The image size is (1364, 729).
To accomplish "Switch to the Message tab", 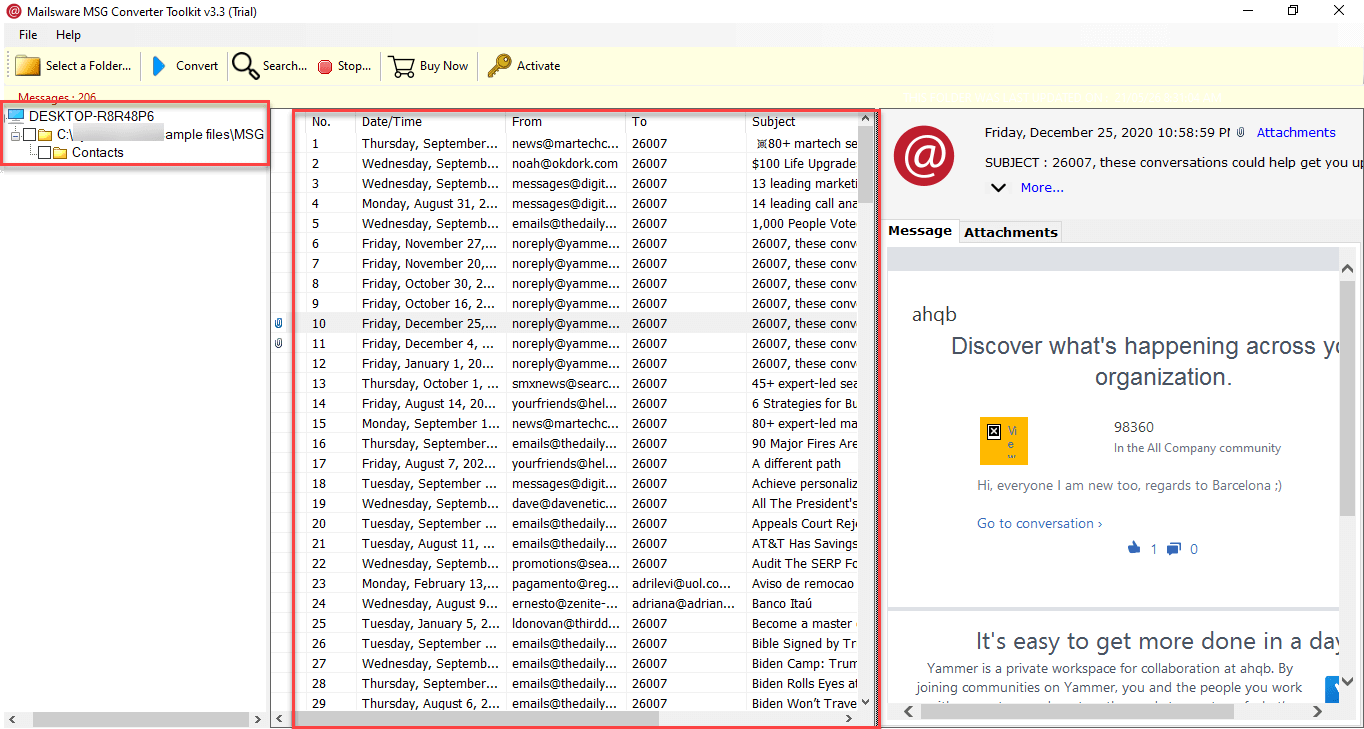I will (x=920, y=231).
